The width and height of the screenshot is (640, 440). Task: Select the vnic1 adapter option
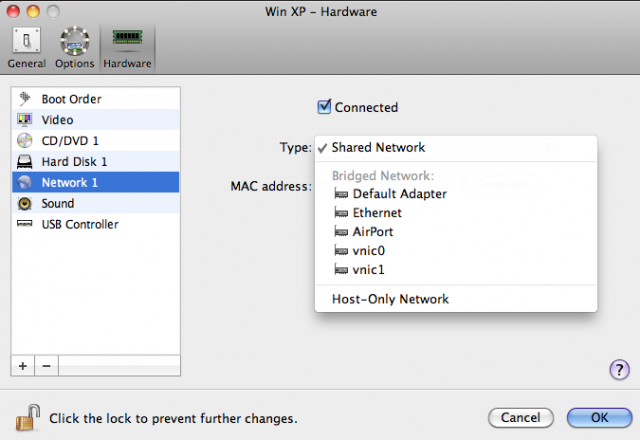(x=368, y=270)
